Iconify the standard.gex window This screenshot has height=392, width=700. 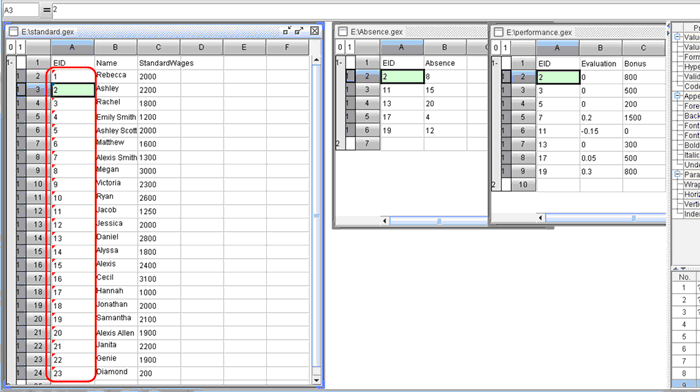(x=287, y=31)
